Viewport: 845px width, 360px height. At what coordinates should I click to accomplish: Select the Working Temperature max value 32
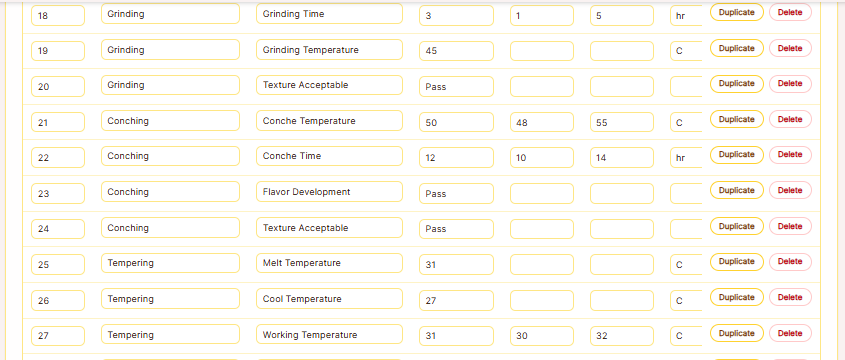(621, 336)
